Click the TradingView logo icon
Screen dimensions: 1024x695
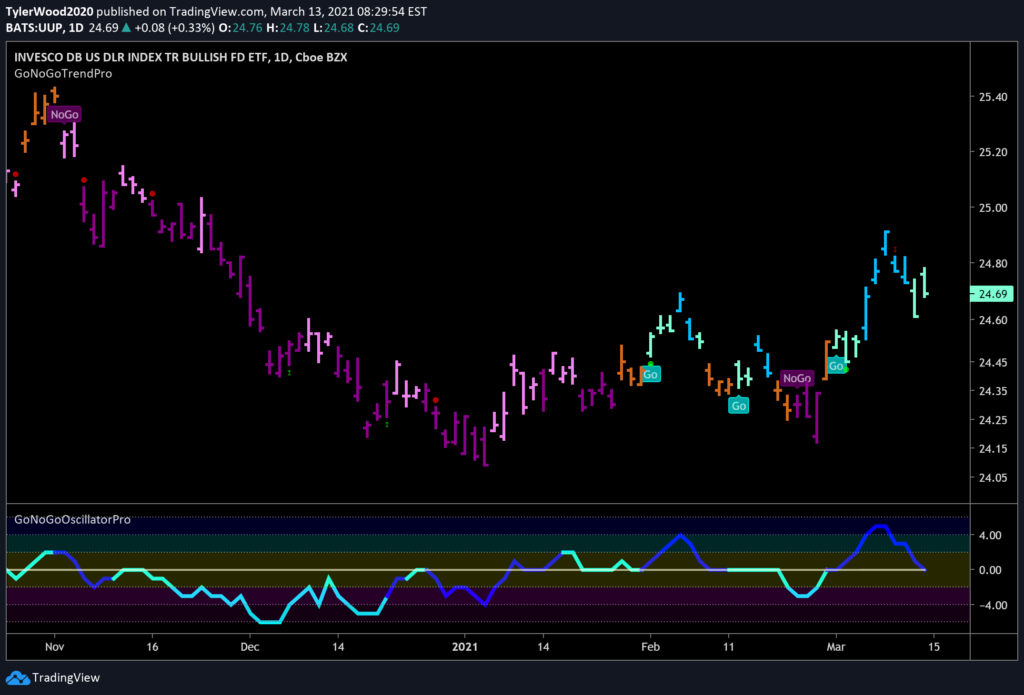(18, 677)
